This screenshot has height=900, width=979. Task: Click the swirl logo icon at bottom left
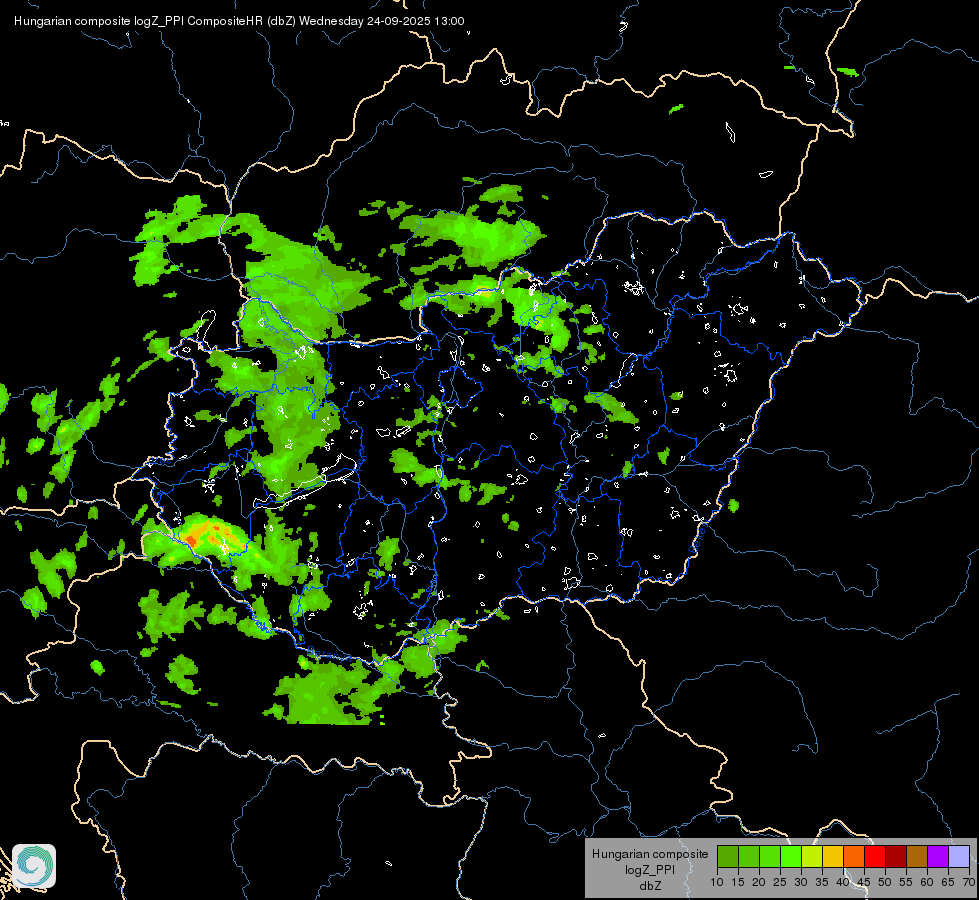coord(34,866)
